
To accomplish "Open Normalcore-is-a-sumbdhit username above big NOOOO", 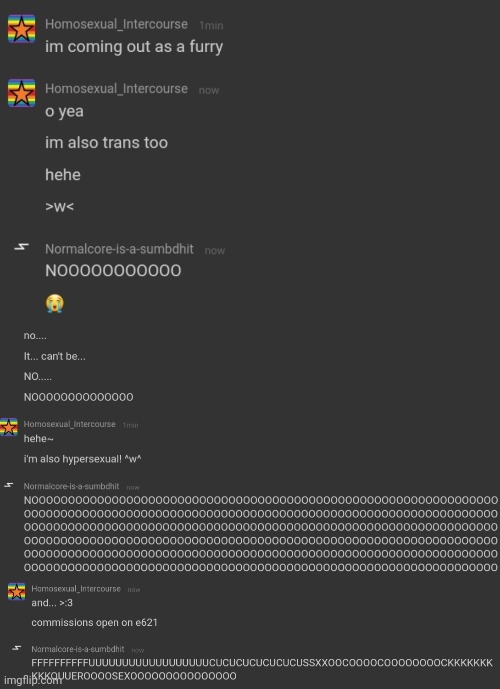I will click(119, 249).
